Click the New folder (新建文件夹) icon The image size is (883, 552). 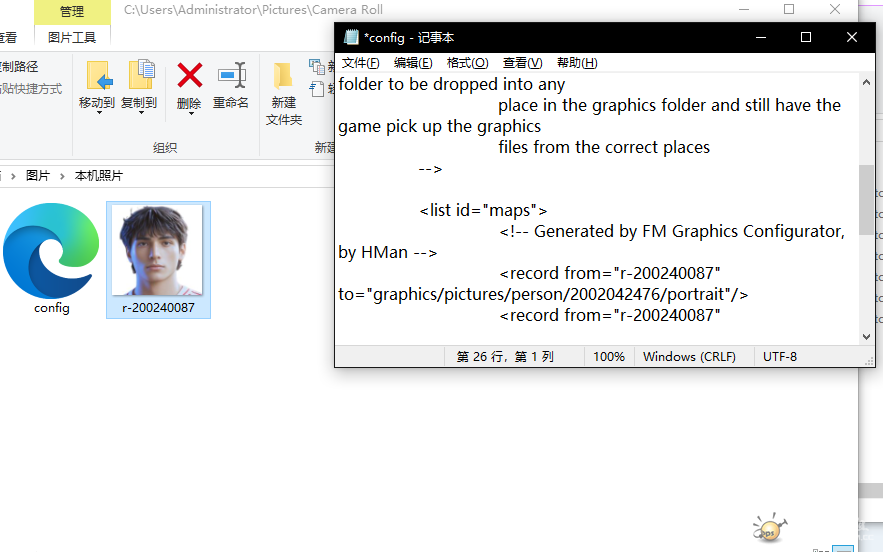click(284, 76)
